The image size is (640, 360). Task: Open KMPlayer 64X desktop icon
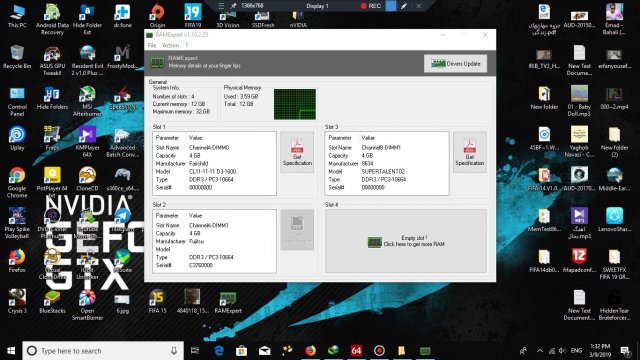click(x=87, y=142)
